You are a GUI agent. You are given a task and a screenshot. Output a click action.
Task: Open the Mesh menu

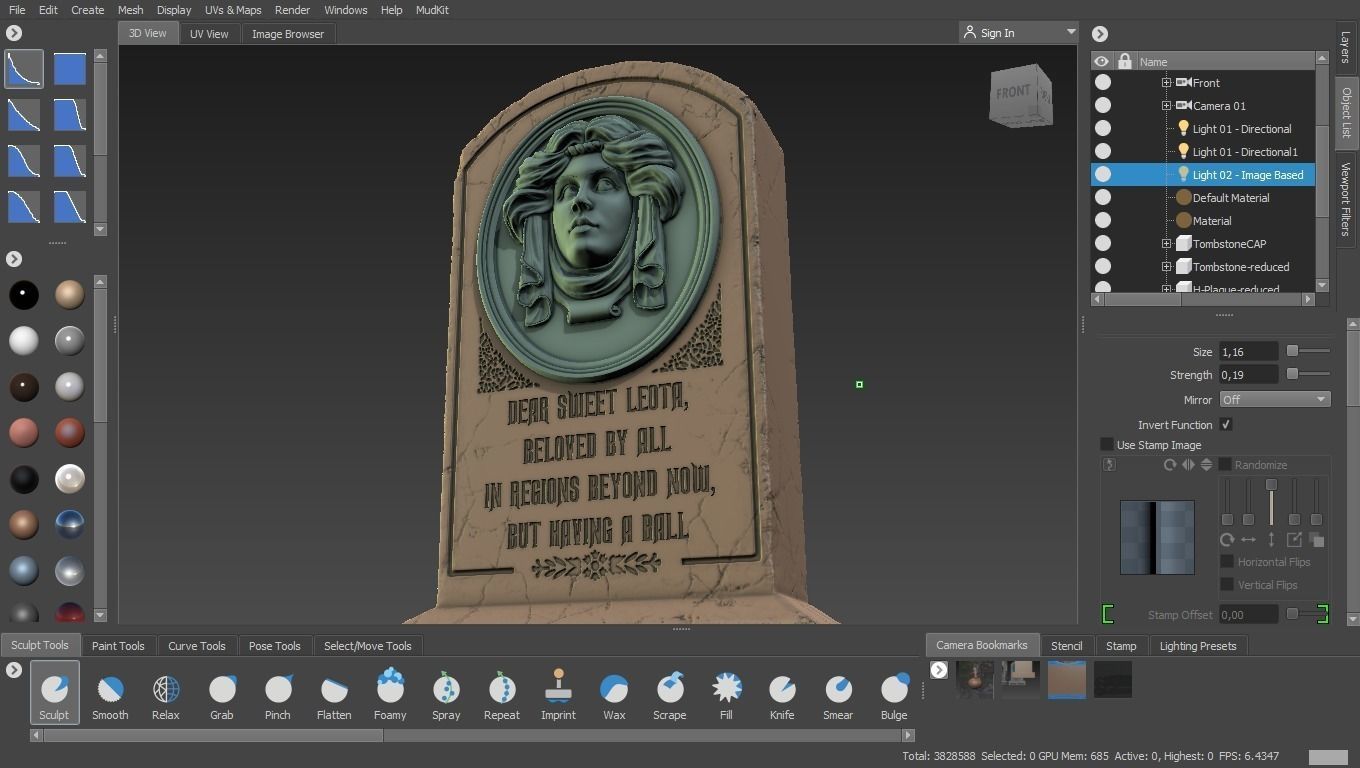point(131,10)
